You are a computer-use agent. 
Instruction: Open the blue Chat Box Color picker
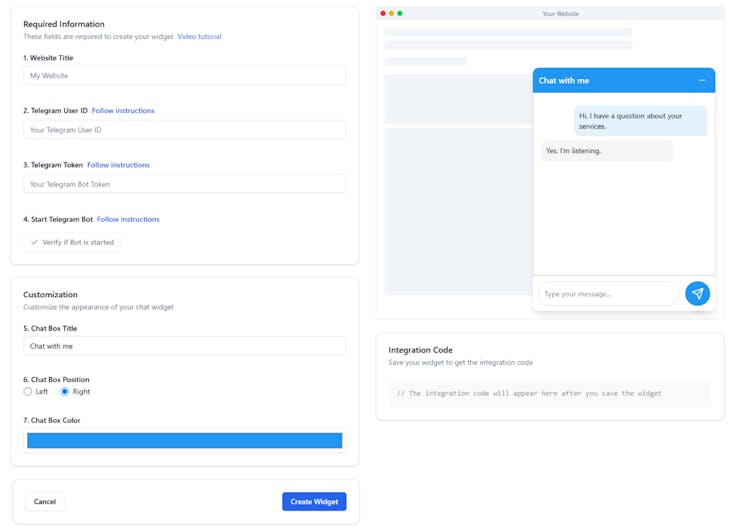coord(184,441)
